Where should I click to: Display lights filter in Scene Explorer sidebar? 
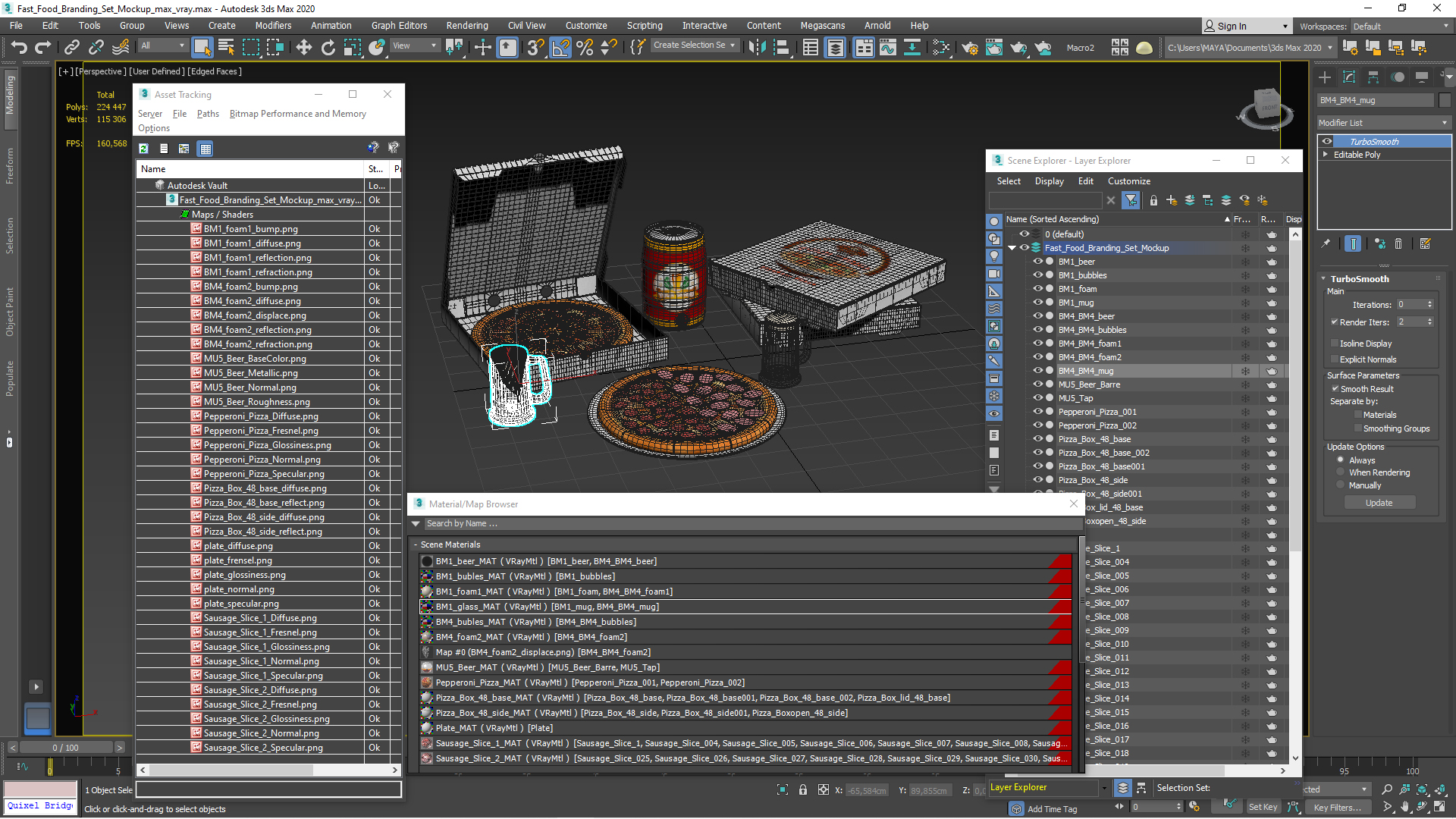click(994, 256)
